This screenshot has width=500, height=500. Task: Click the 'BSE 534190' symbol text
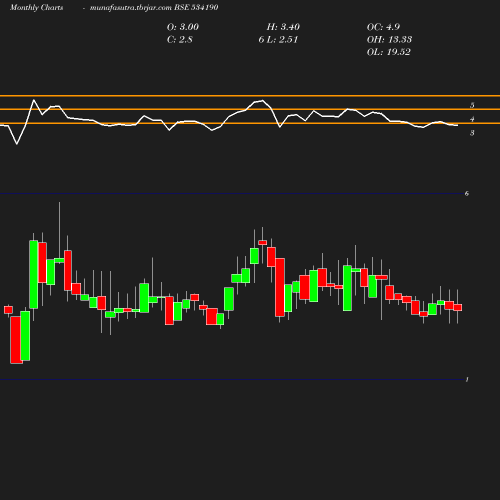(x=196, y=8)
